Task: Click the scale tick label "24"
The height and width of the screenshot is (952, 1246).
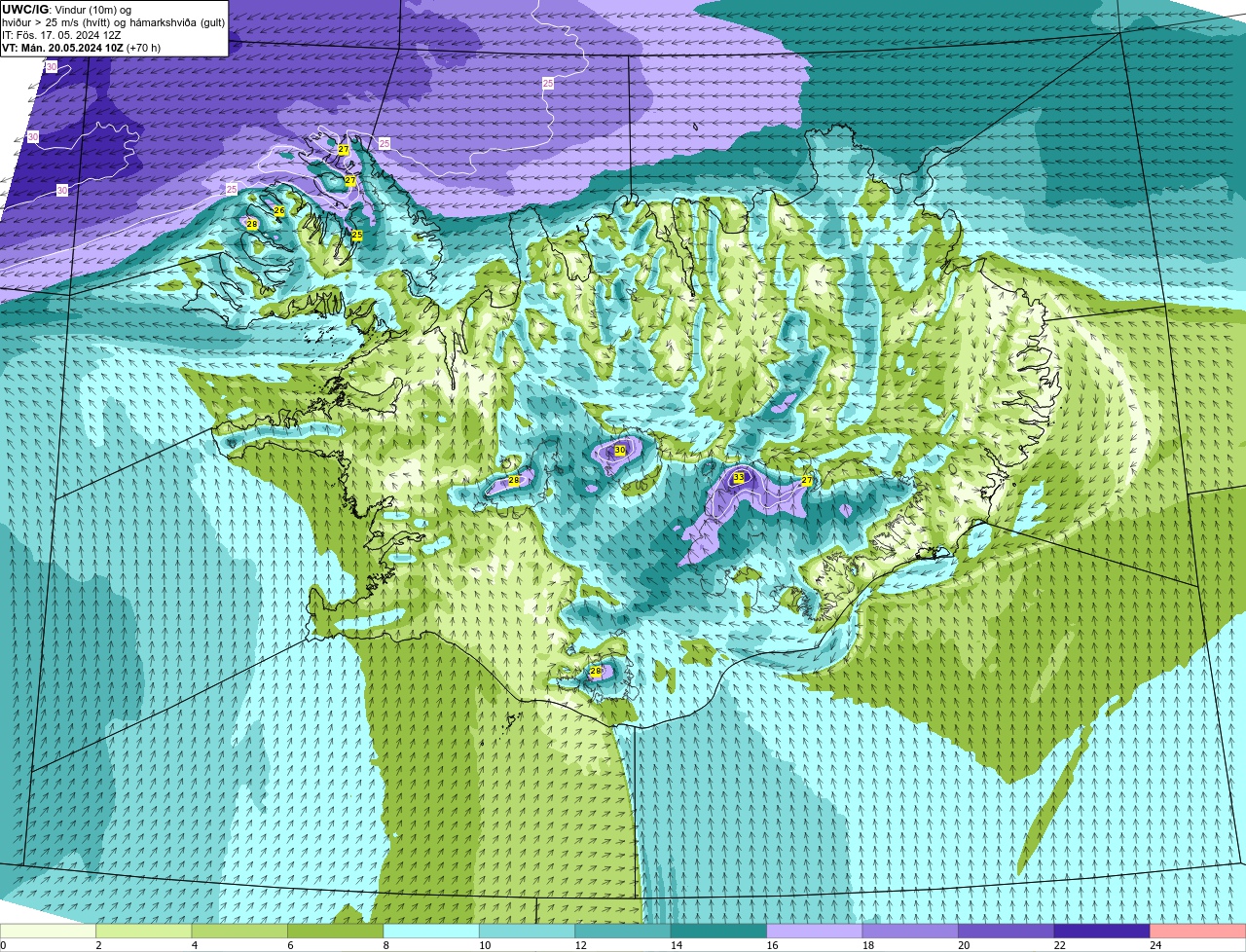Action: click(x=1154, y=945)
